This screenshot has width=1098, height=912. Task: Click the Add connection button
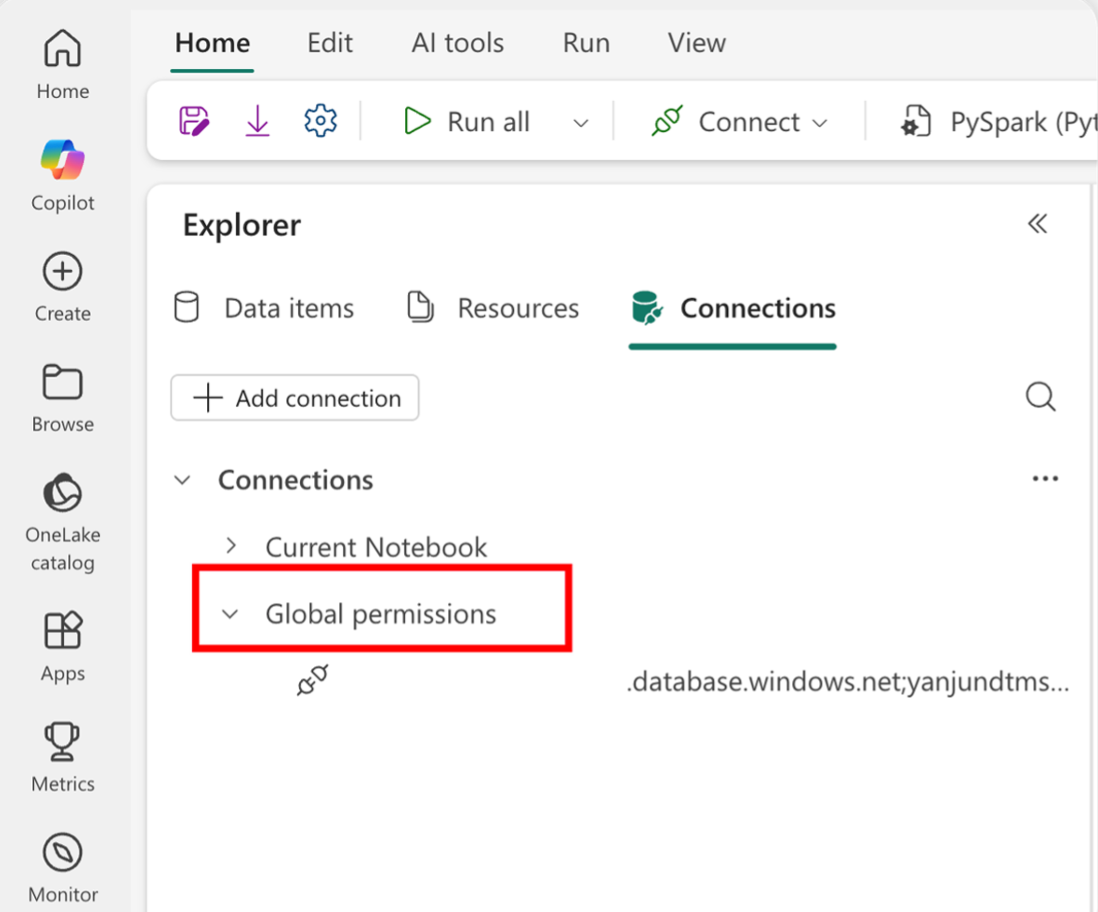pos(295,398)
